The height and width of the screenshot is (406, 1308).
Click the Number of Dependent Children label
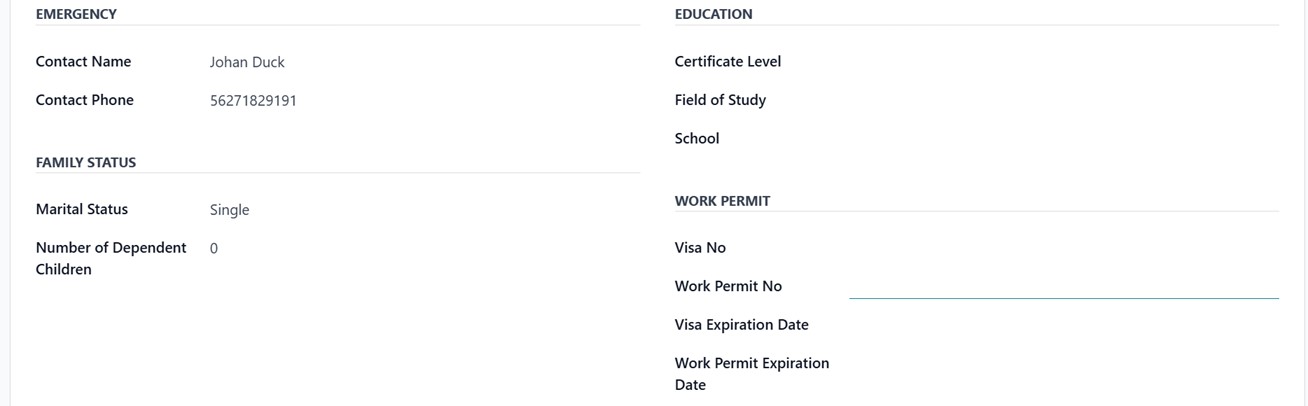click(x=111, y=258)
